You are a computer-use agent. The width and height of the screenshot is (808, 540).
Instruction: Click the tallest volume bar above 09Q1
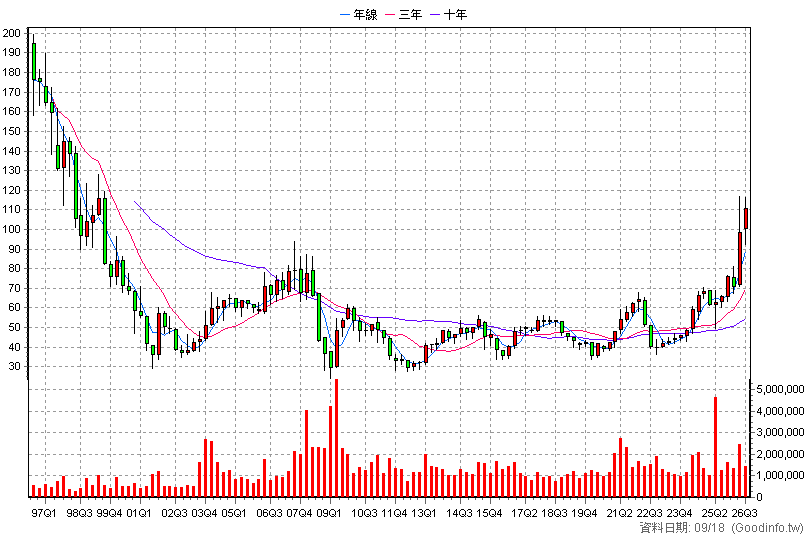[336, 438]
